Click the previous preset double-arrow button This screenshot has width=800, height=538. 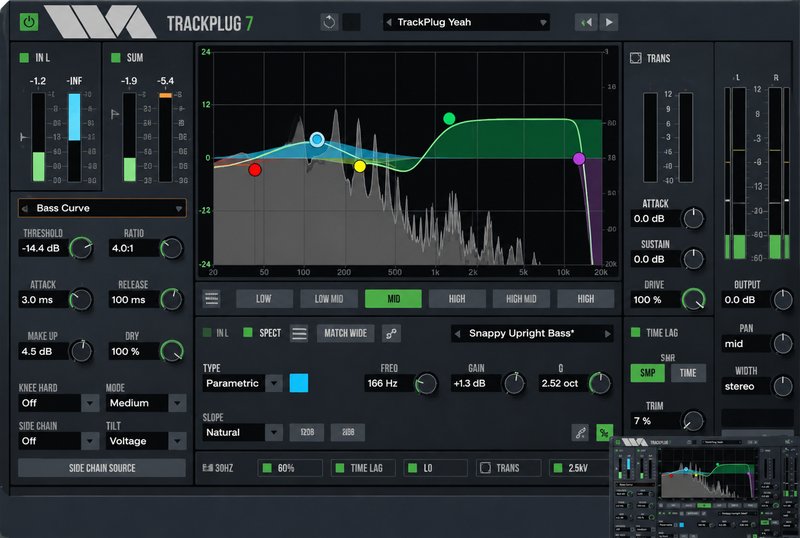click(586, 22)
